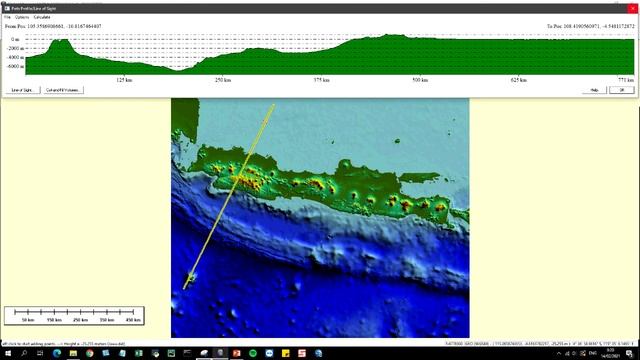Open File Explorer from the taskbar
Image resolution: width=640 pixels, height=360 pixels.
73,353
